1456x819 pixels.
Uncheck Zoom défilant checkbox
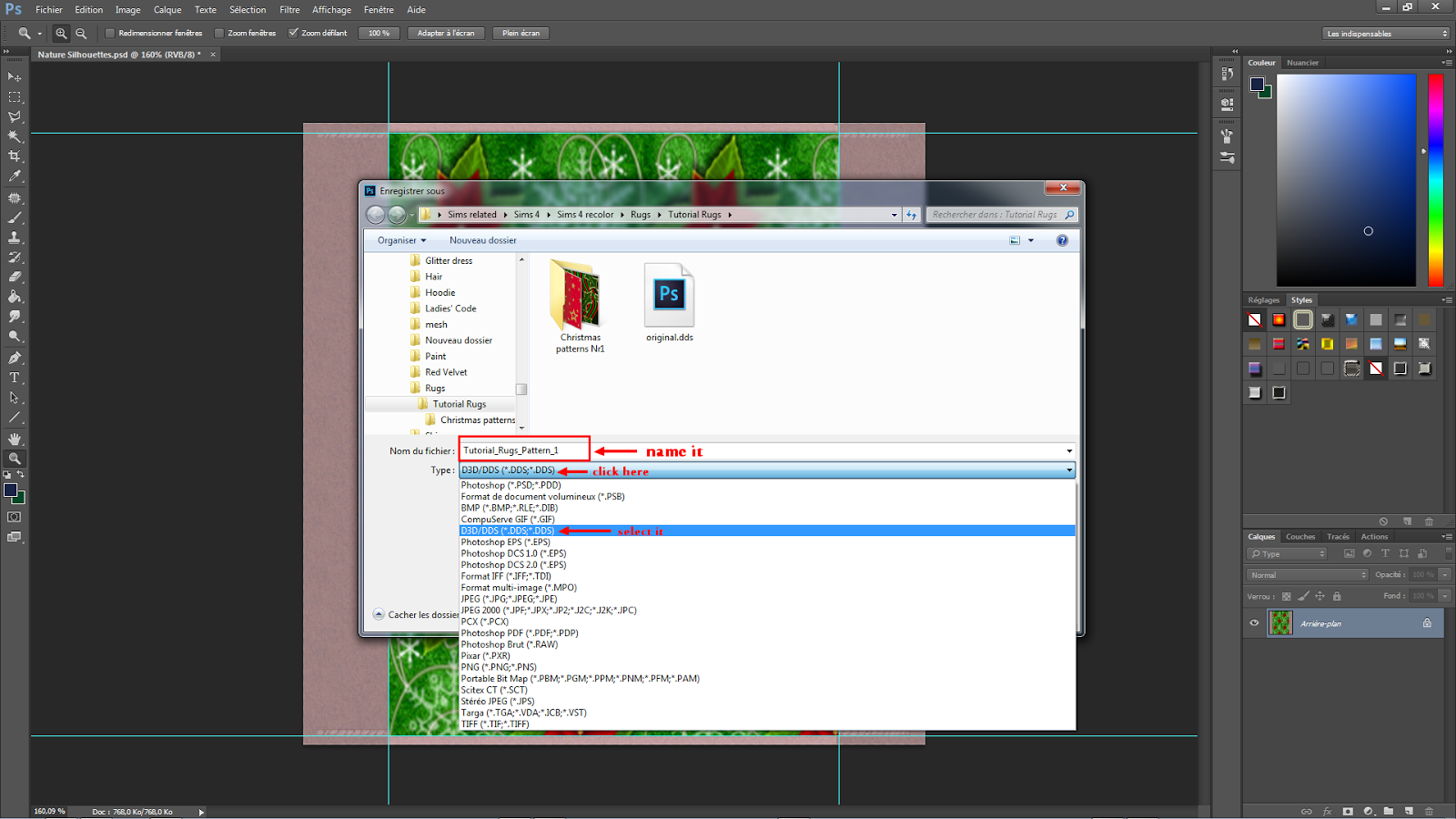293,34
